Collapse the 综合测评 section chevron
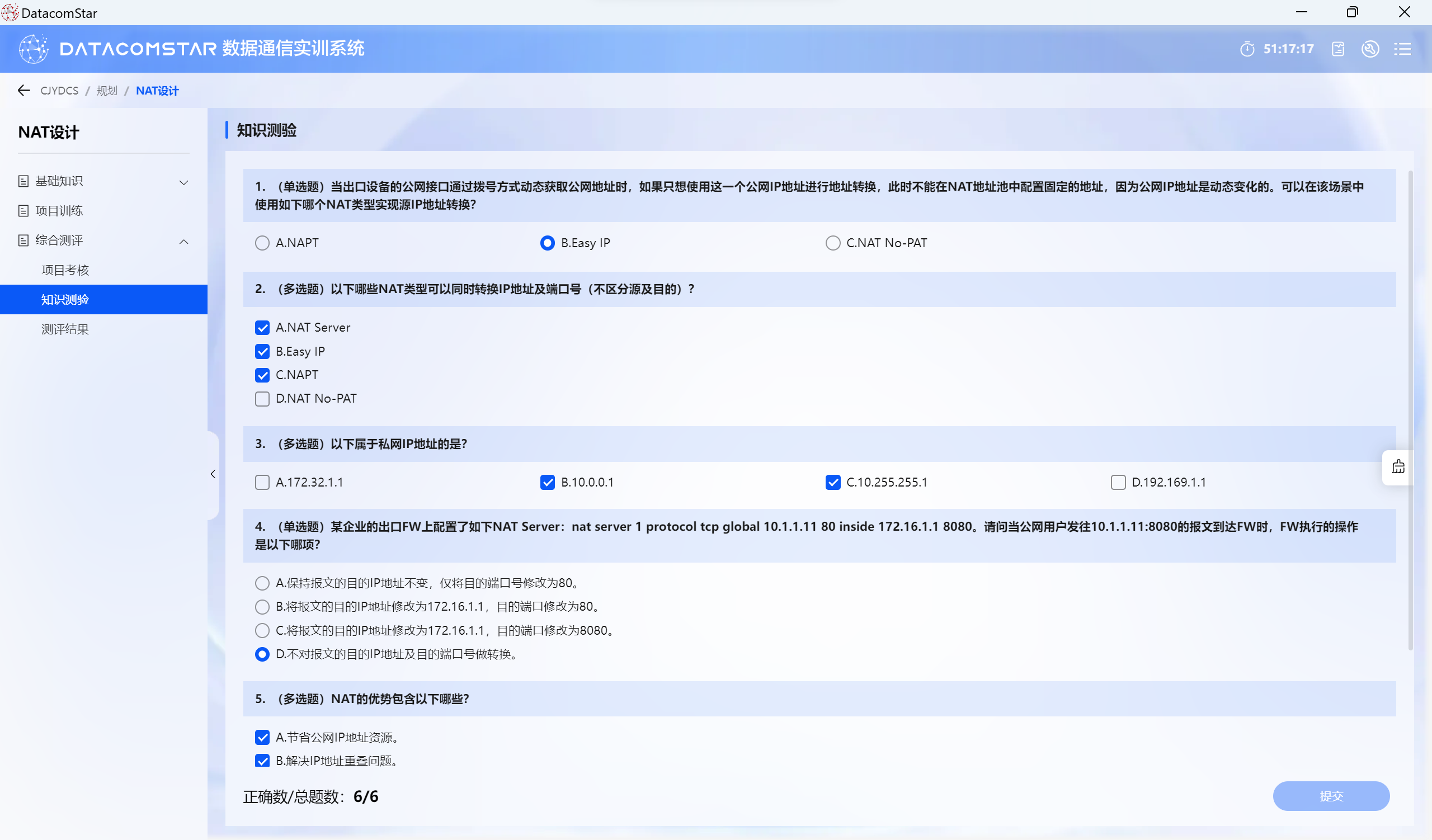Viewport: 1432px width, 840px height. click(x=183, y=242)
